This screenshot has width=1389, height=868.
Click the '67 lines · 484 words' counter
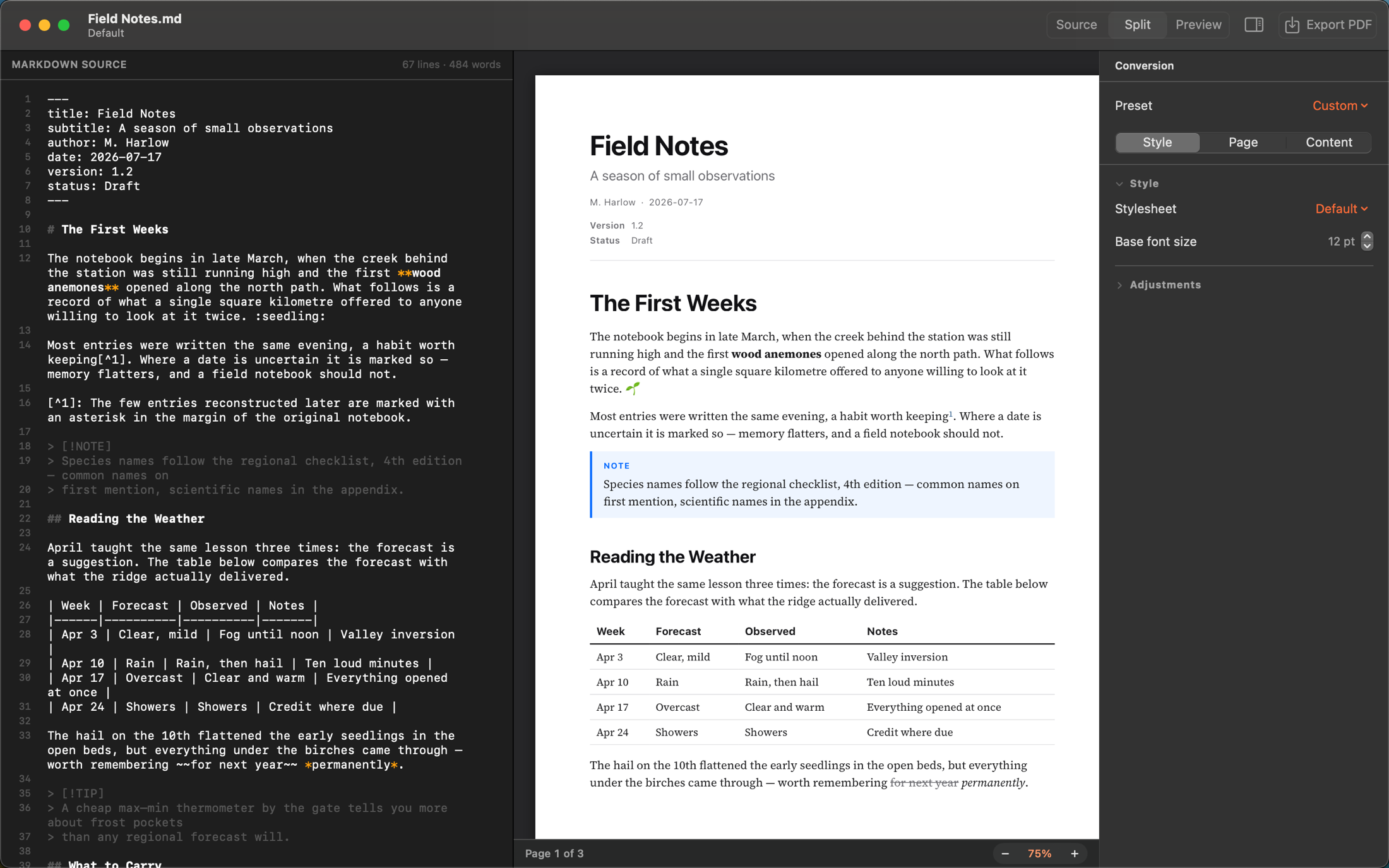click(x=451, y=64)
